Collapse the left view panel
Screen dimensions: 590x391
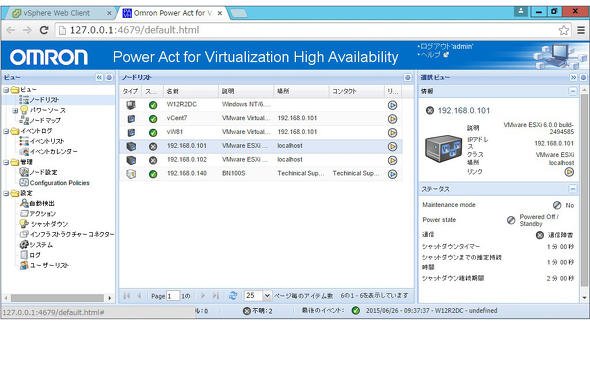pyautogui.click(x=99, y=78)
